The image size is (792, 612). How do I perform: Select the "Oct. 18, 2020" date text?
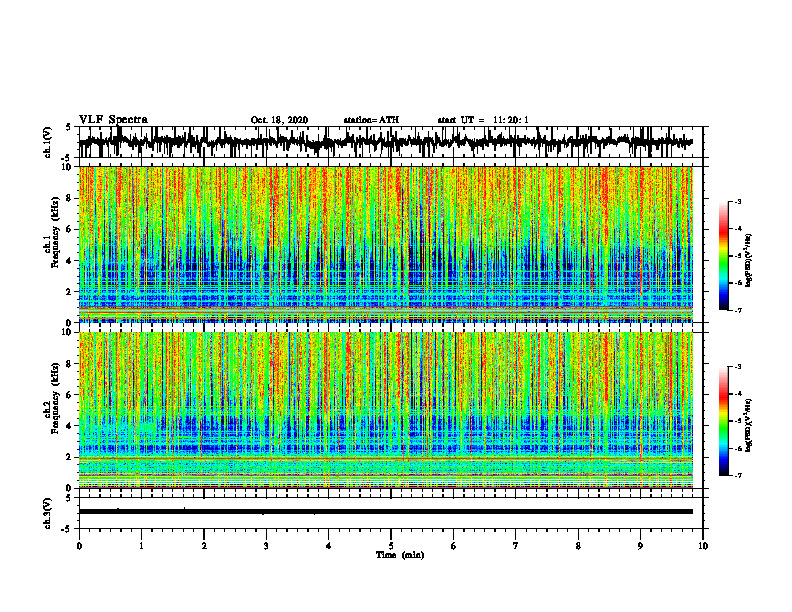pyautogui.click(x=279, y=120)
